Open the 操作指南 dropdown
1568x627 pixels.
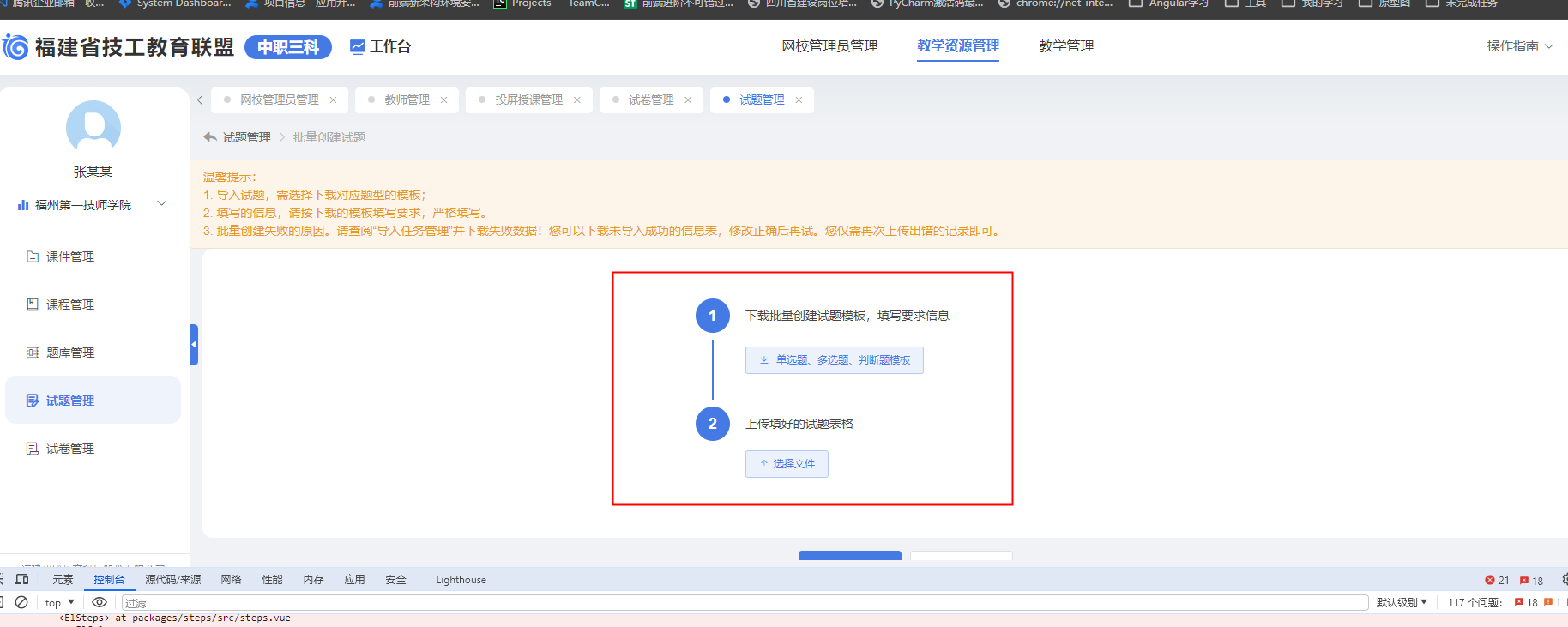pyautogui.click(x=1520, y=46)
